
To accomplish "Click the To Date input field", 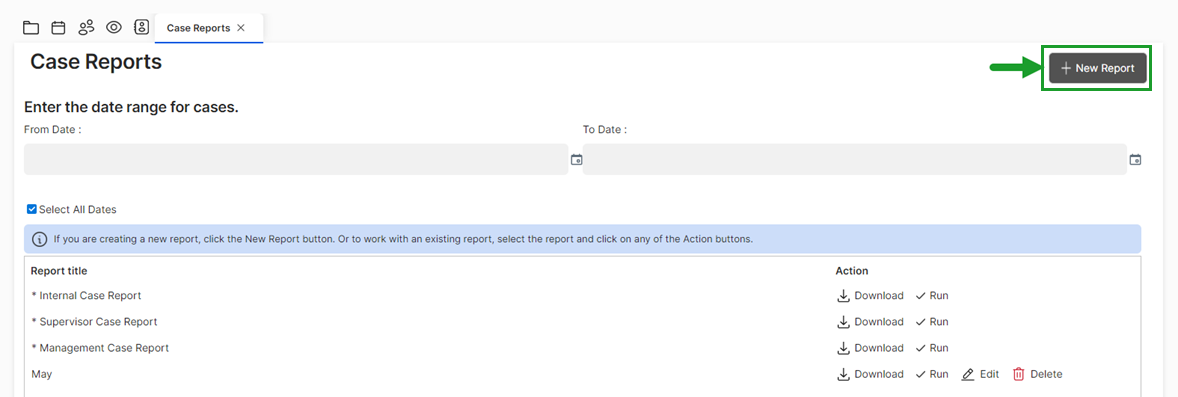I will (x=855, y=159).
